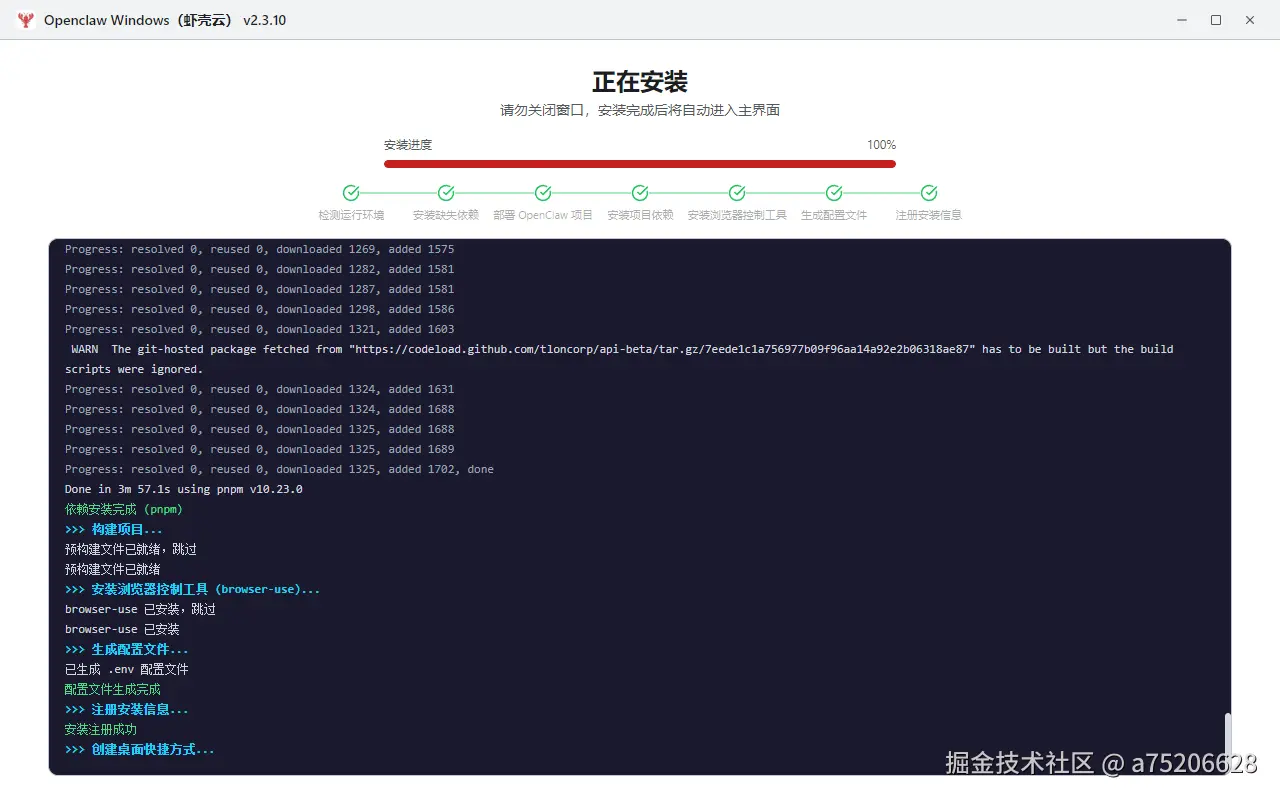The image size is (1280, 800).
Task: Click the checkmark above 安装缺失依赖
Action: [x=446, y=193]
